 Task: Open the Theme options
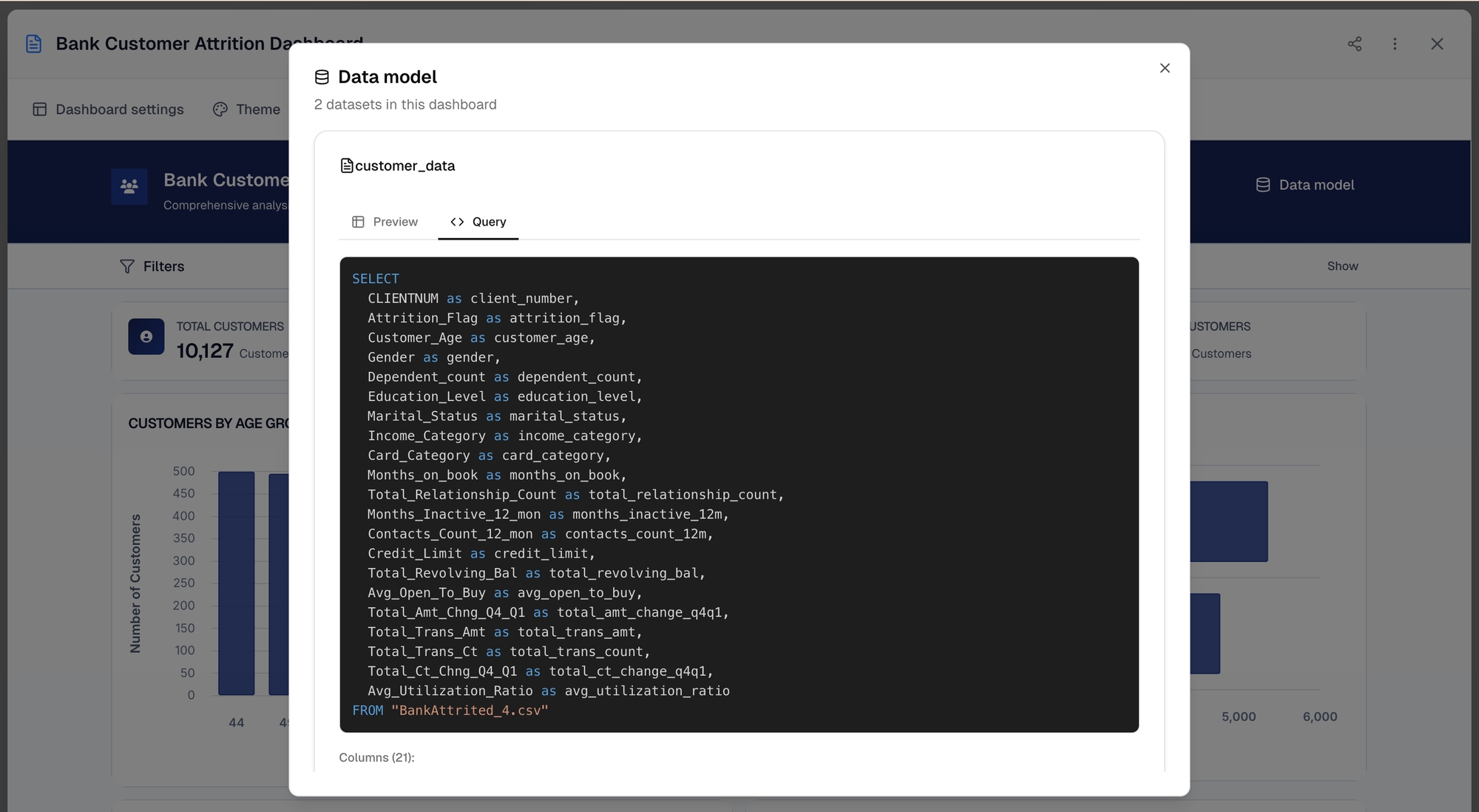point(257,109)
